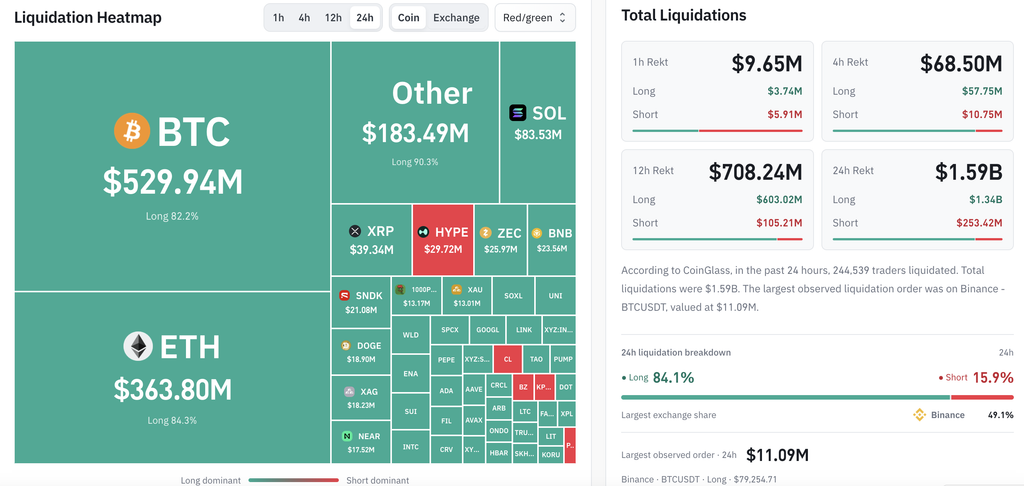
Task: Open the 1h Rekt card showing $9.65M
Action: [x=717, y=91]
